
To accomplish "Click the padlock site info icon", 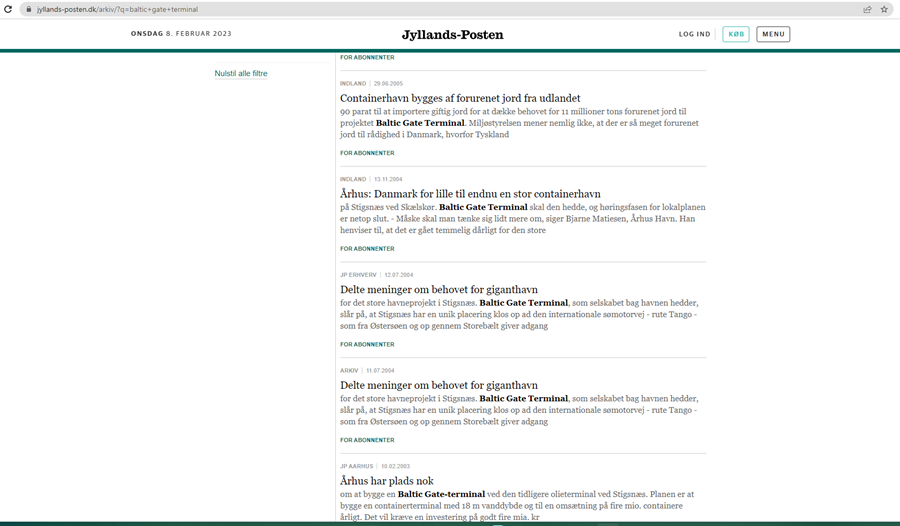I will tap(28, 9).
